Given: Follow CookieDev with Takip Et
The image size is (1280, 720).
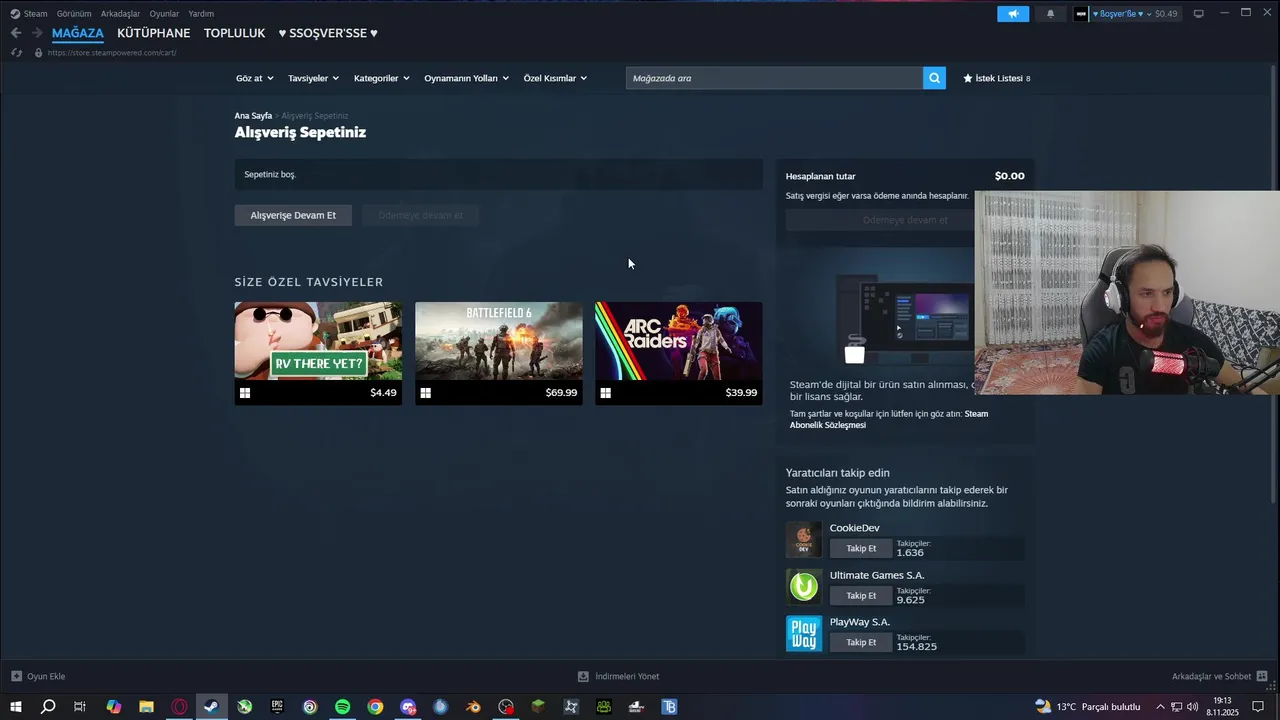Looking at the screenshot, I should click(x=861, y=548).
